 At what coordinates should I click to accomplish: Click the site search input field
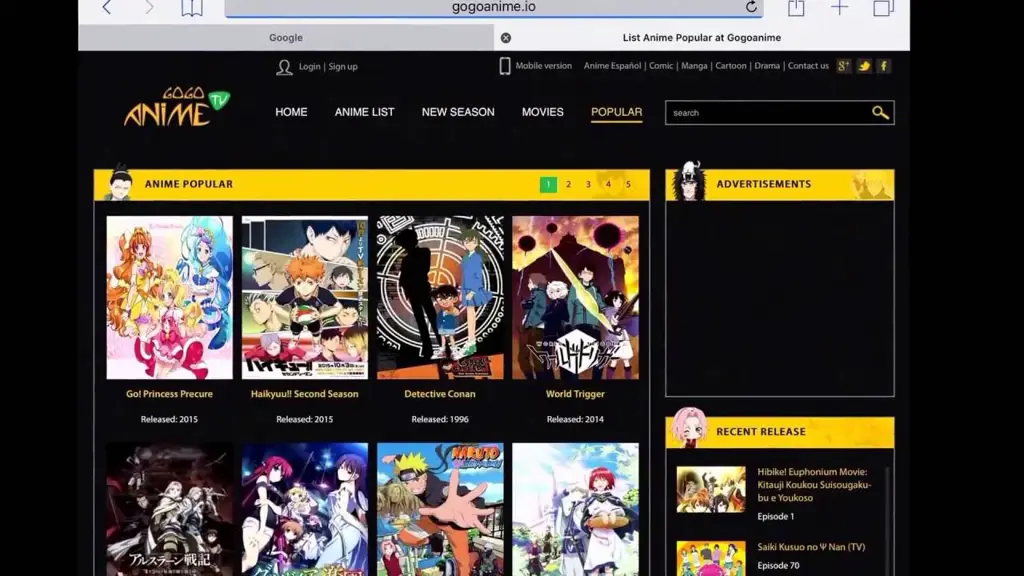[x=768, y=113]
